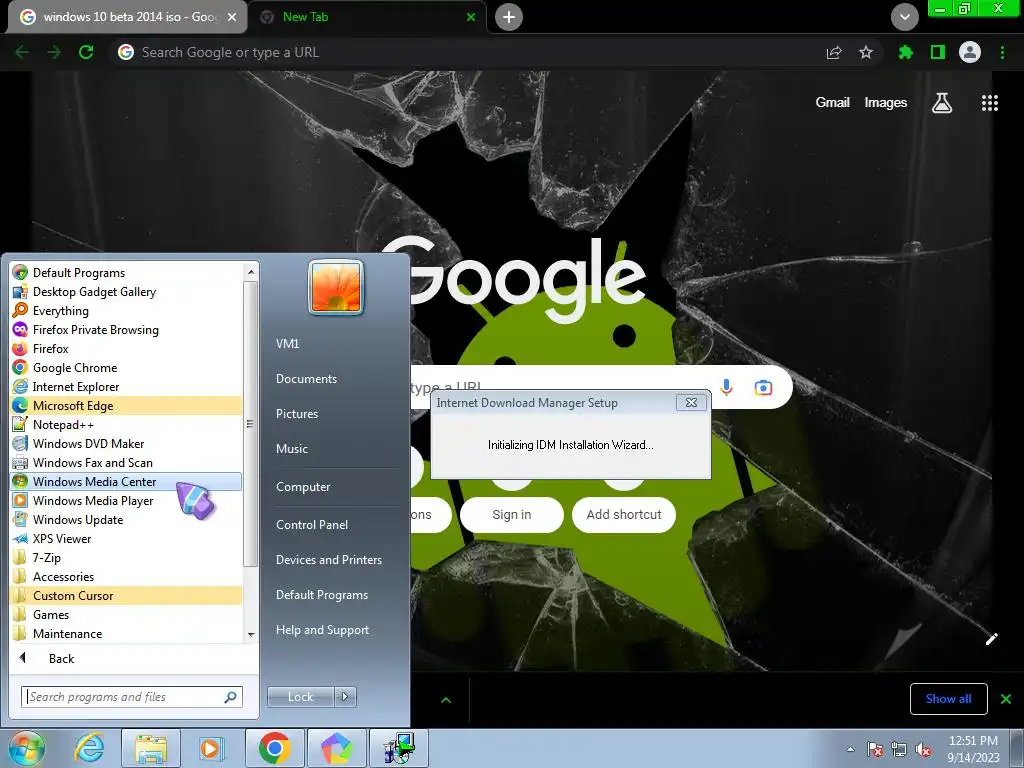This screenshot has height=768, width=1024.
Task: Open the Music library
Action: coord(291,449)
